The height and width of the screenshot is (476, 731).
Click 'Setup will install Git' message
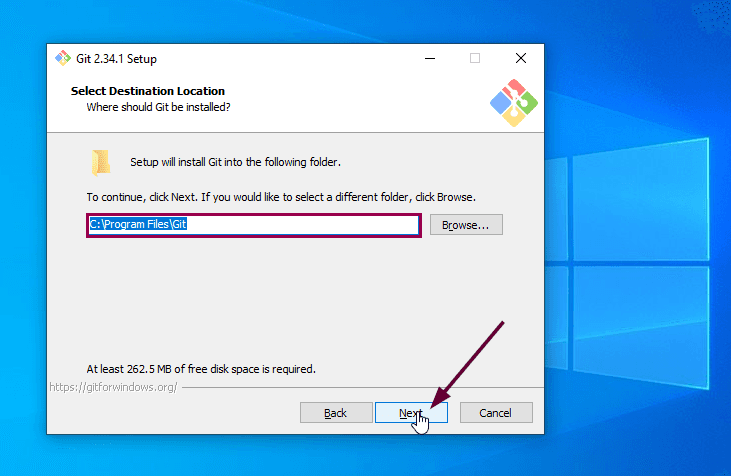[235, 162]
